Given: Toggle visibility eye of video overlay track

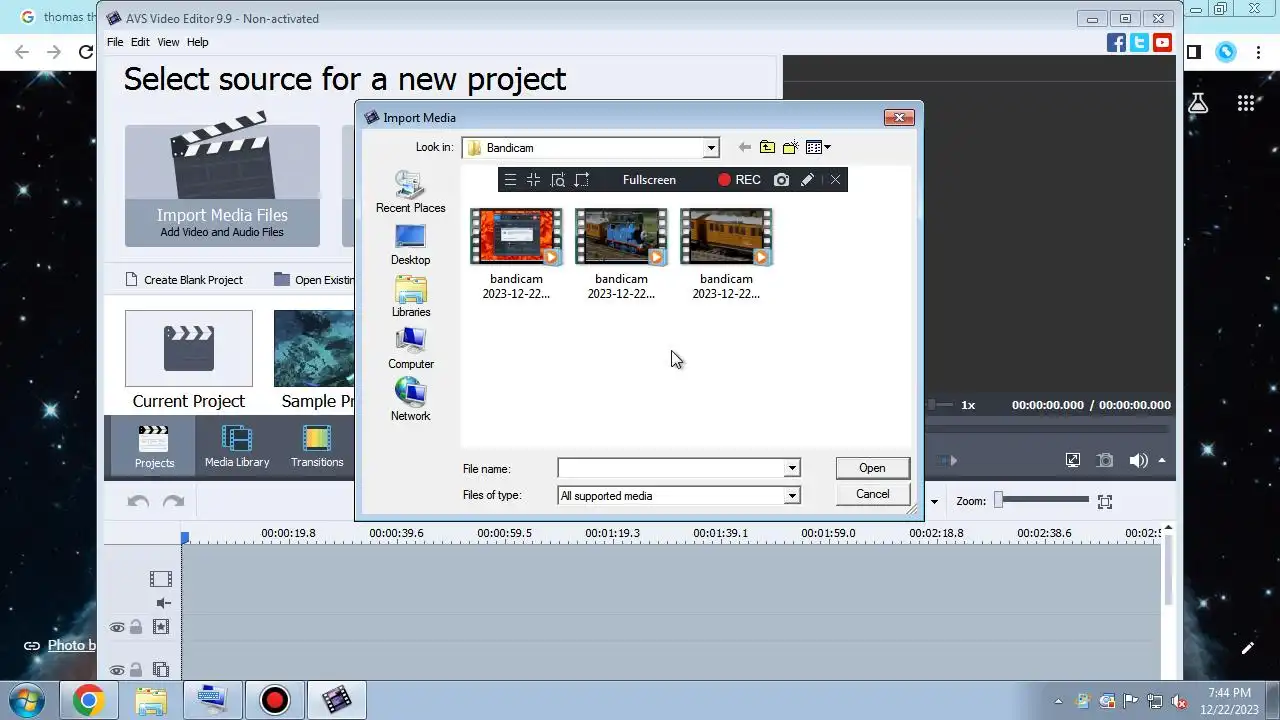Looking at the screenshot, I should 117,670.
